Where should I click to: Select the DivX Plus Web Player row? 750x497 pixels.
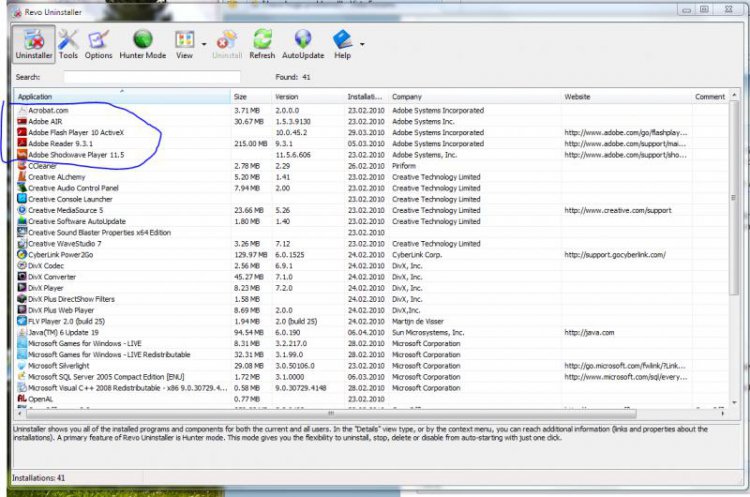[371, 310]
